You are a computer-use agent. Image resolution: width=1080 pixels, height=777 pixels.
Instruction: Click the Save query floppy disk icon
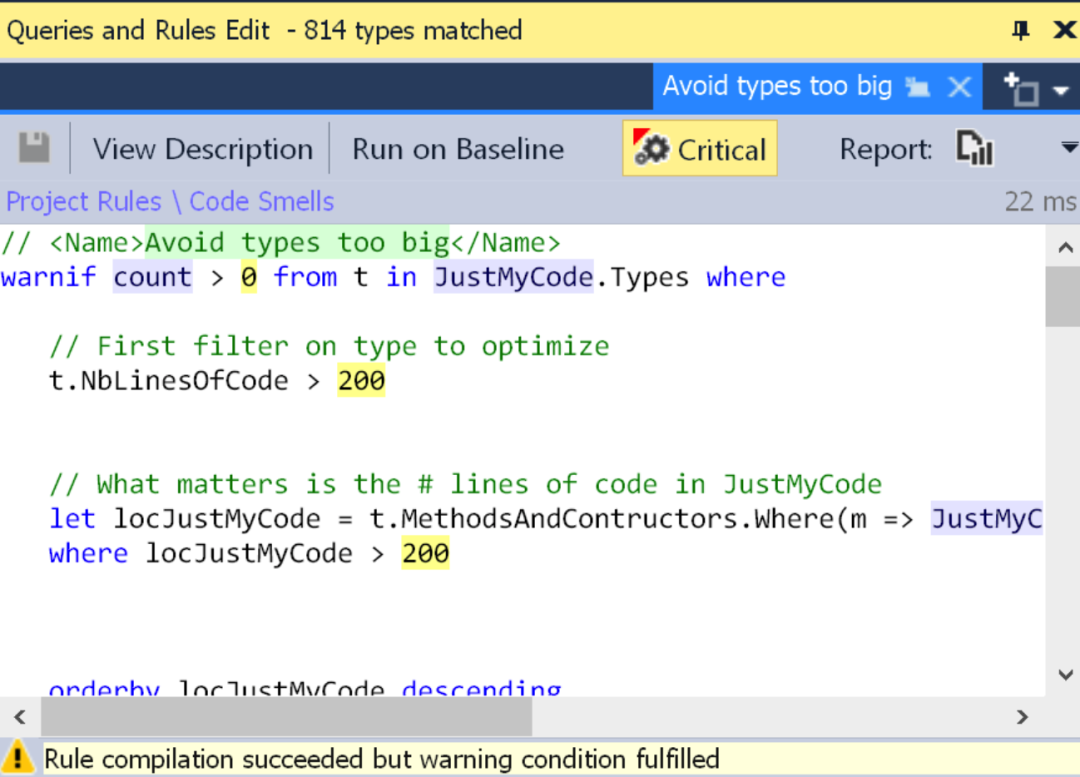tap(34, 149)
